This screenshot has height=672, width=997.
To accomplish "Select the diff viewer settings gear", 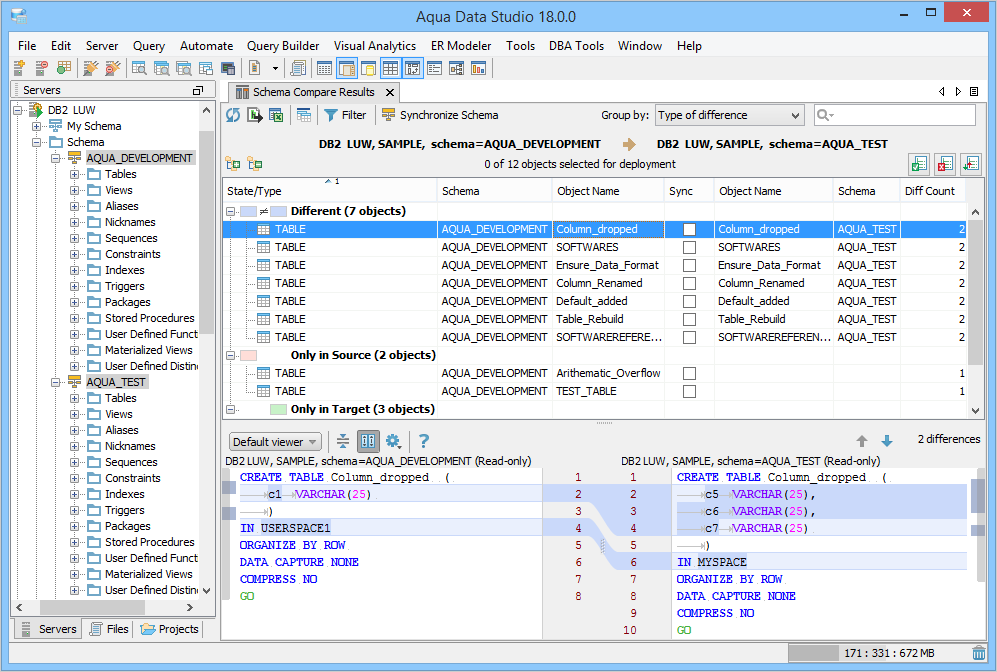I will point(392,441).
